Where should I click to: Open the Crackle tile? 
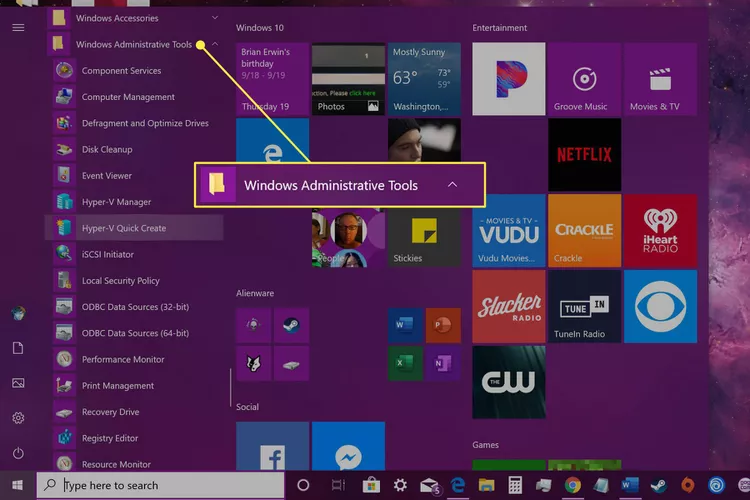(585, 231)
